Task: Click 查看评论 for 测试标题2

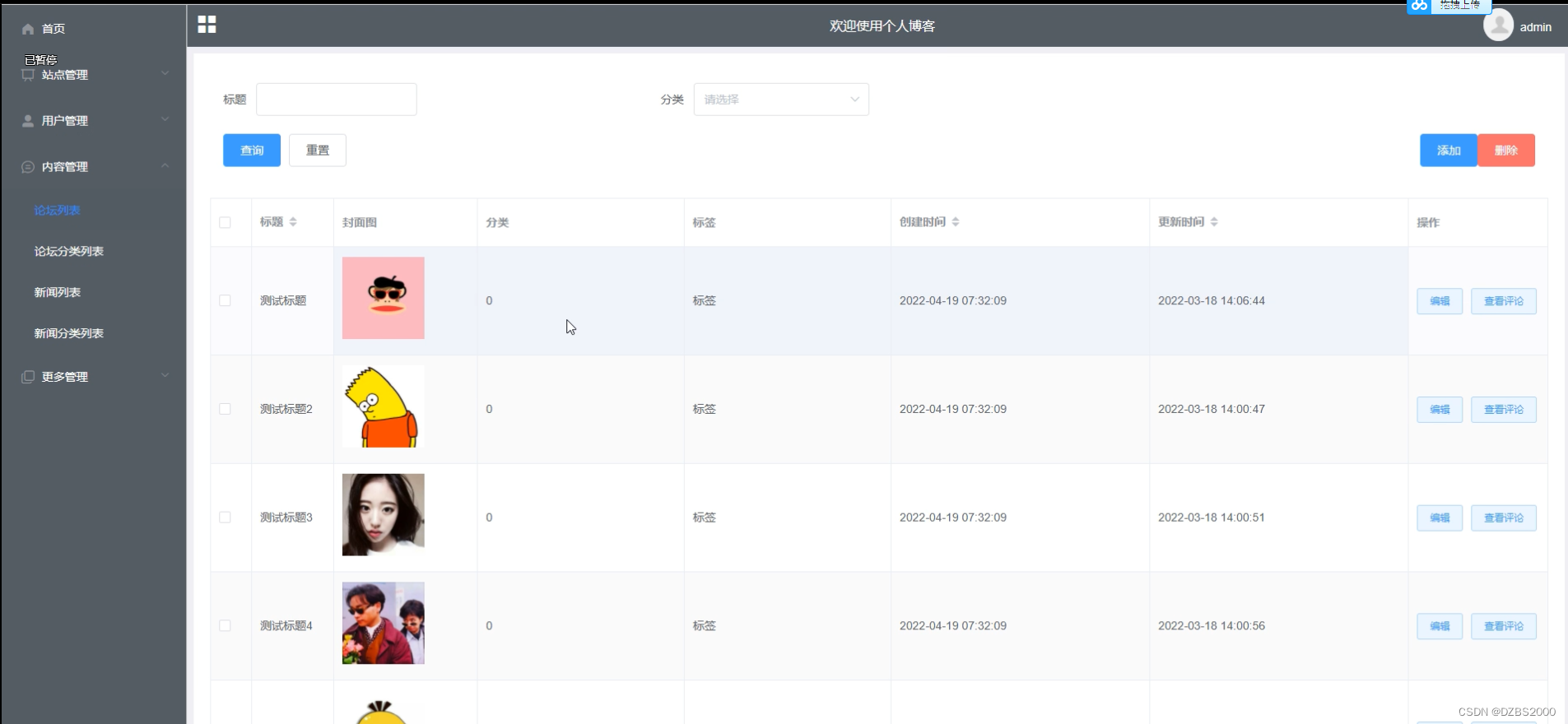Action: click(1504, 410)
